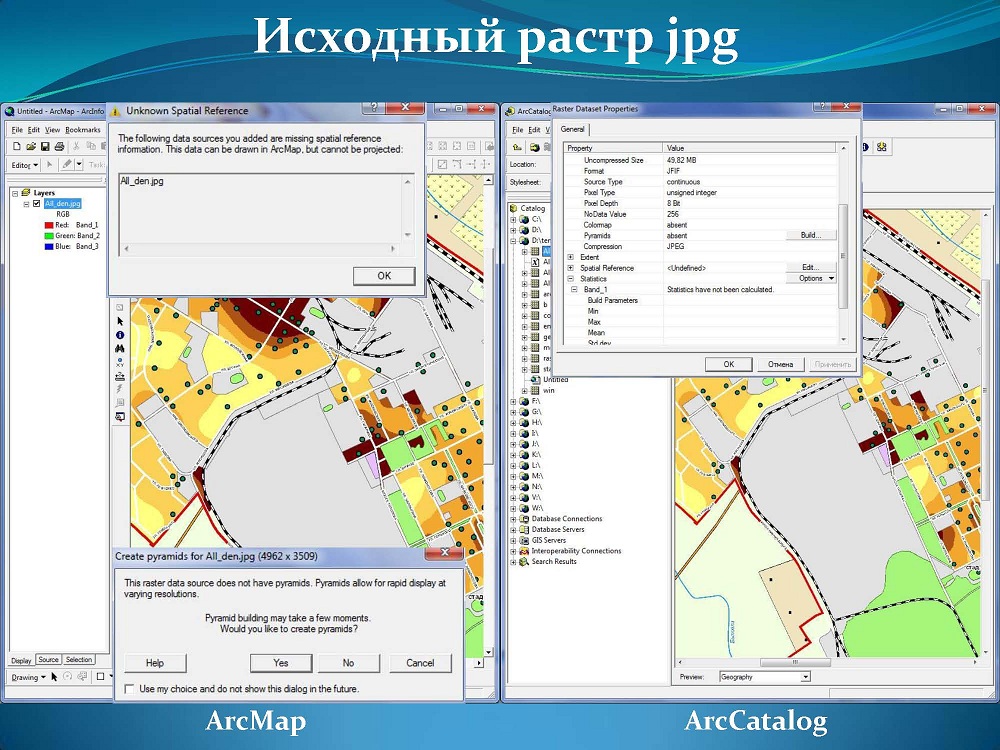Open the Find binoculars tool
The width and height of the screenshot is (1000, 750).
[120, 349]
